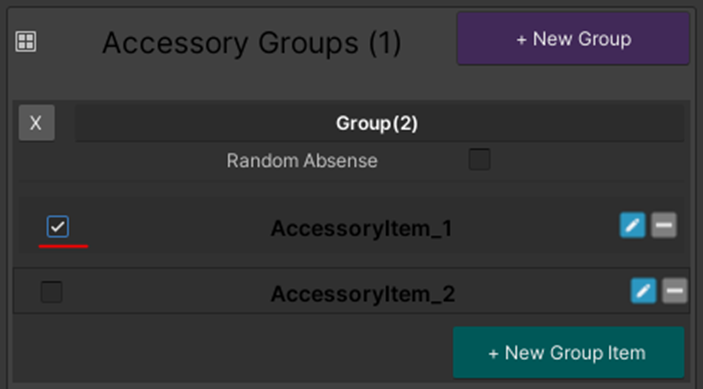
Task: Click the Random Absense label text
Action: [302, 161]
